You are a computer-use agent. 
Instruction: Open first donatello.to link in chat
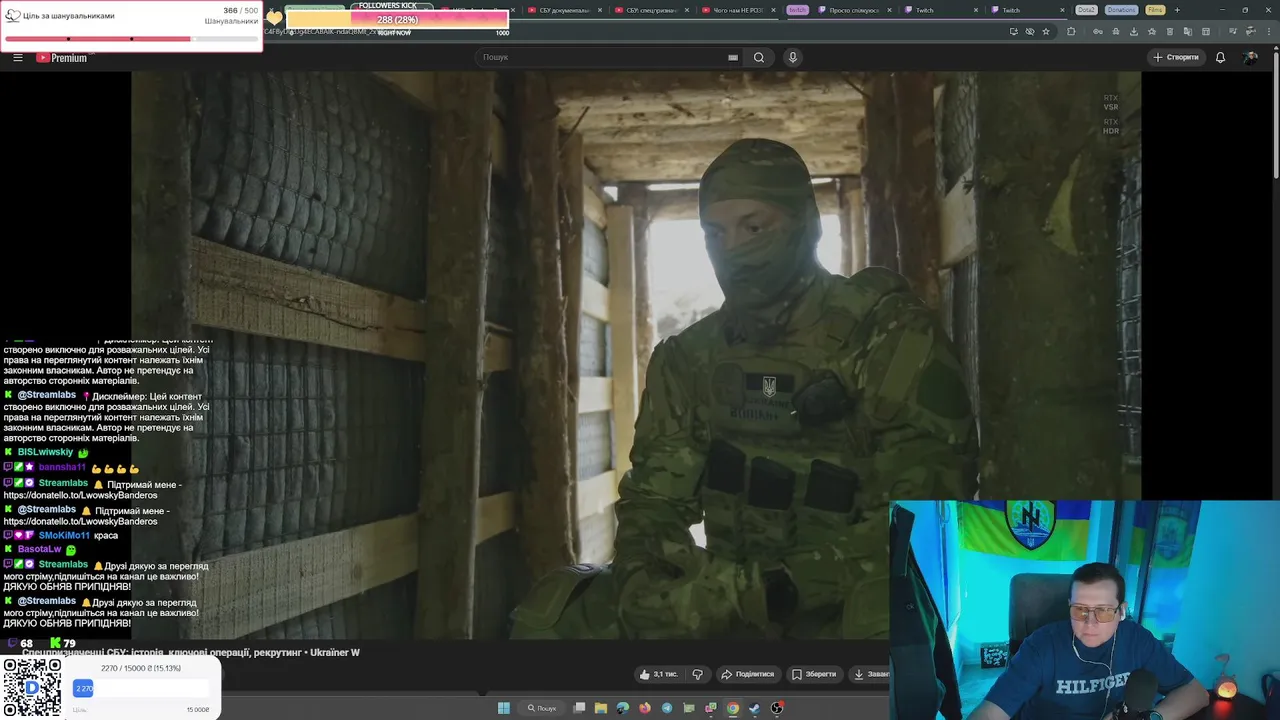[80, 495]
